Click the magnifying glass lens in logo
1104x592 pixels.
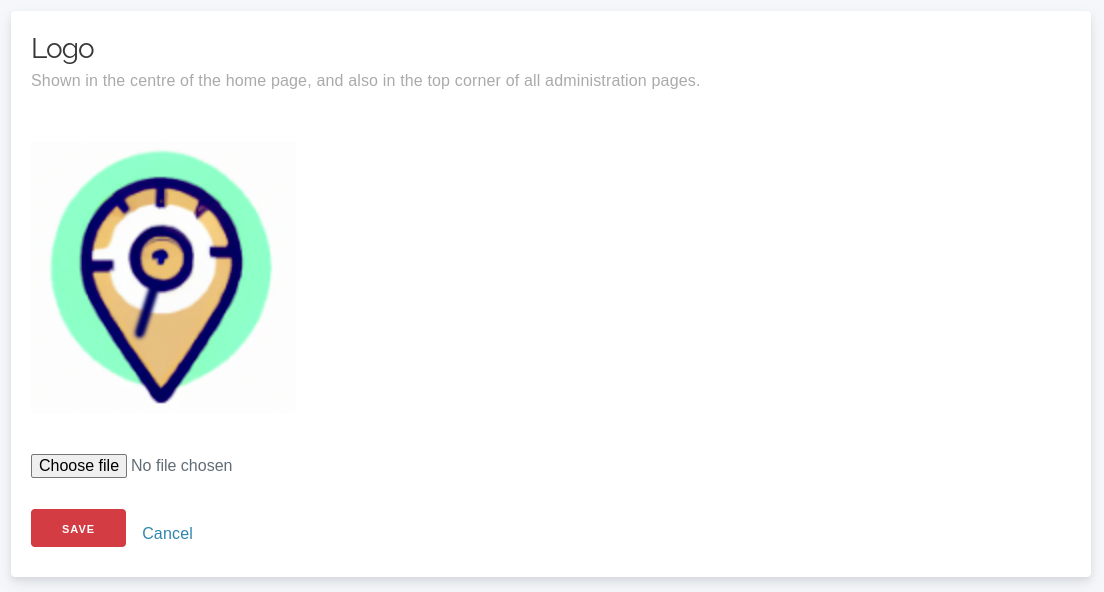click(x=160, y=257)
